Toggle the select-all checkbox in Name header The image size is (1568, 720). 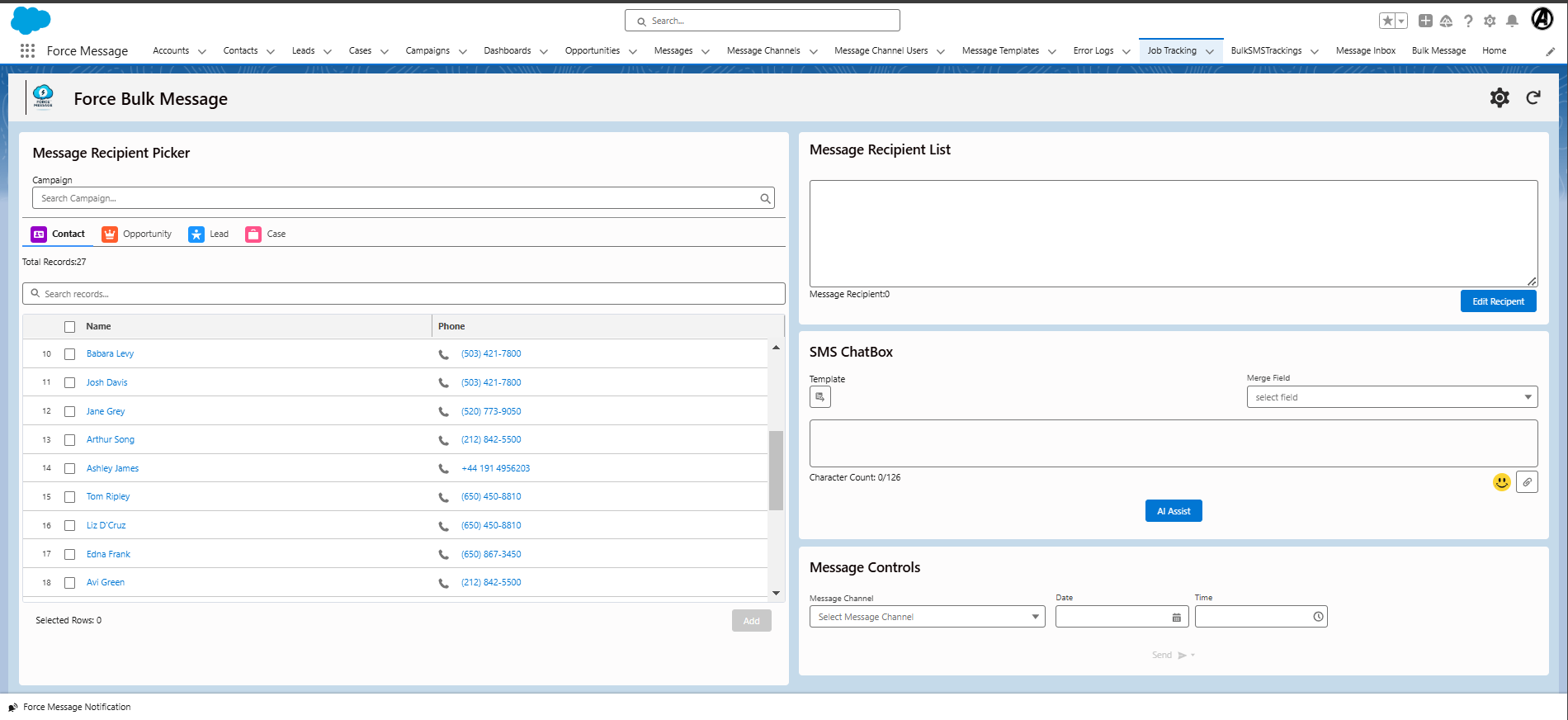[x=70, y=327]
